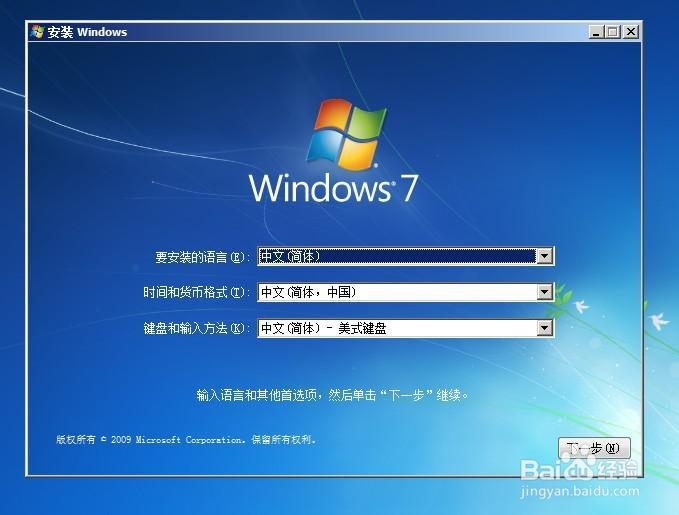Select the 中文(简体,中国) format field
This screenshot has width=679, height=515.
coord(406,292)
